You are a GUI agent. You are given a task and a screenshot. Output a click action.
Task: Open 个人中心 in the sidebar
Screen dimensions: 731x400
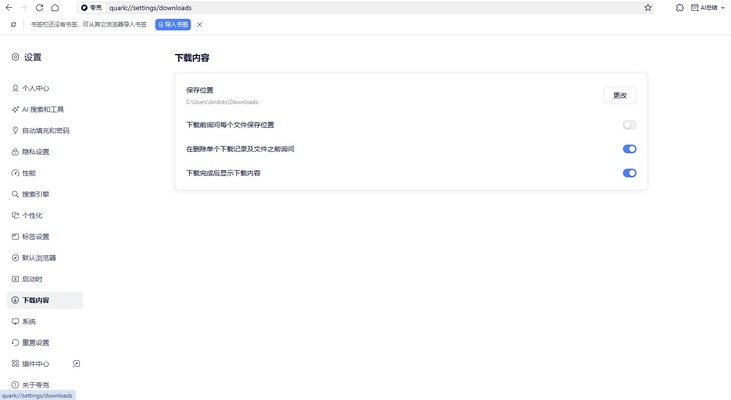pos(30,88)
